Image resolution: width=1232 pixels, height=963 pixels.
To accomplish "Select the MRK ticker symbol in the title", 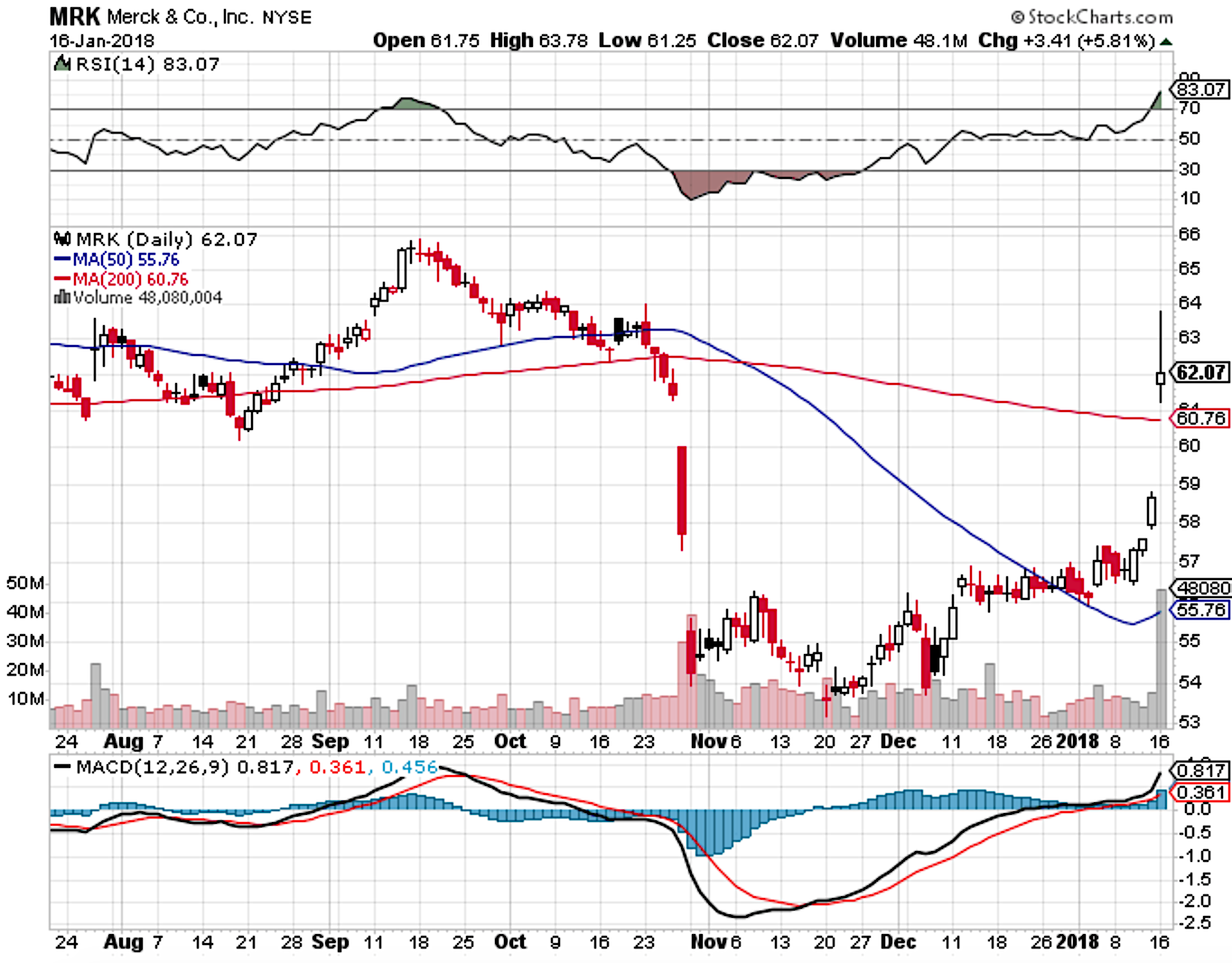I will click(75, 17).
